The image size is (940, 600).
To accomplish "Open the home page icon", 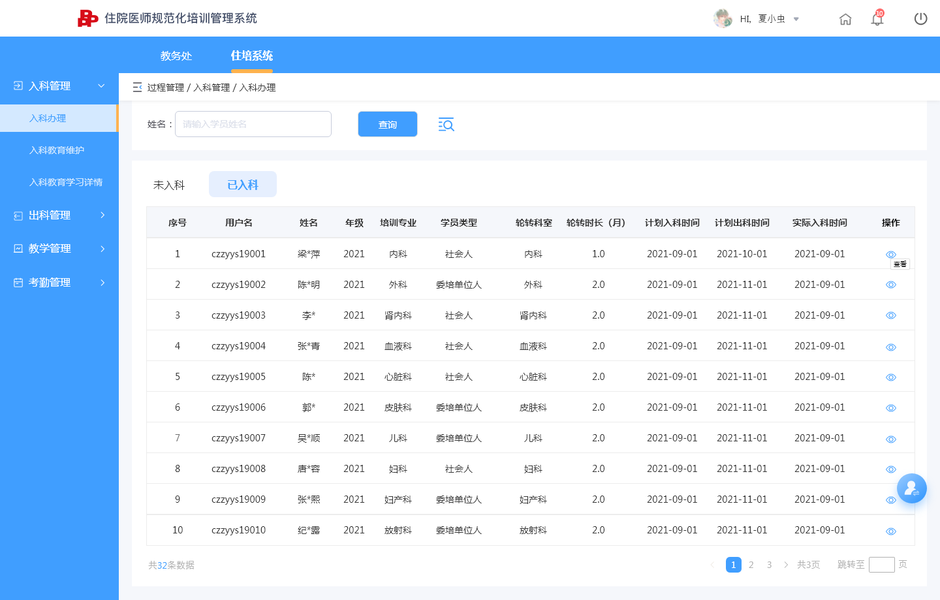I will pos(845,19).
